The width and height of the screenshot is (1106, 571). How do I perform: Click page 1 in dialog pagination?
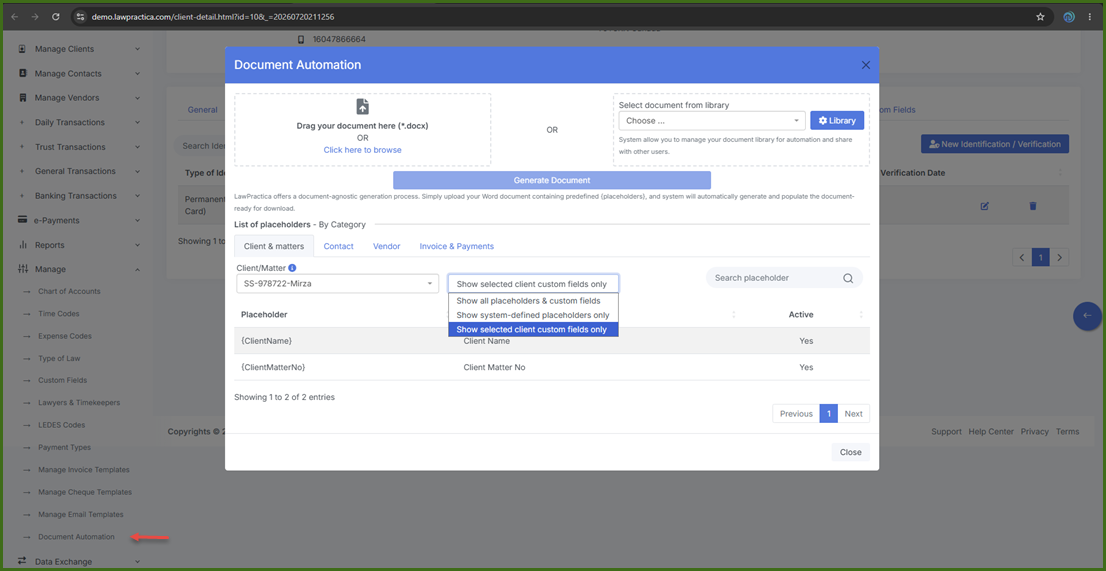829,414
